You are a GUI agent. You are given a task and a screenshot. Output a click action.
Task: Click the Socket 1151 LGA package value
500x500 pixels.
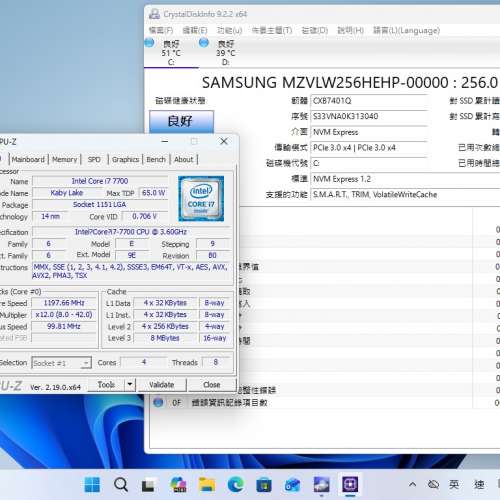coord(100,204)
